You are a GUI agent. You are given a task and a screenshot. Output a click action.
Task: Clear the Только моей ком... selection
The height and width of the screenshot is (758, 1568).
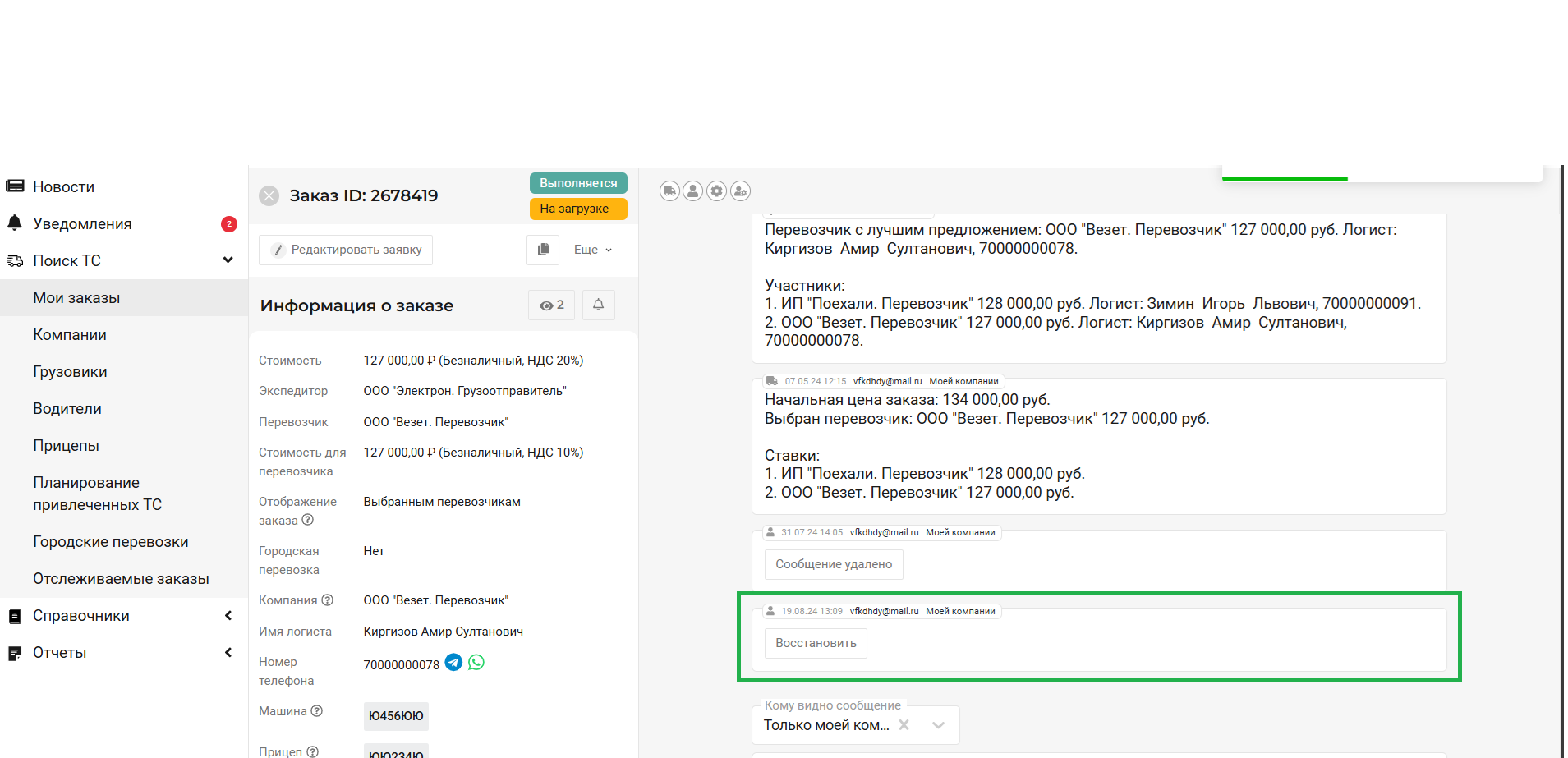(x=904, y=725)
